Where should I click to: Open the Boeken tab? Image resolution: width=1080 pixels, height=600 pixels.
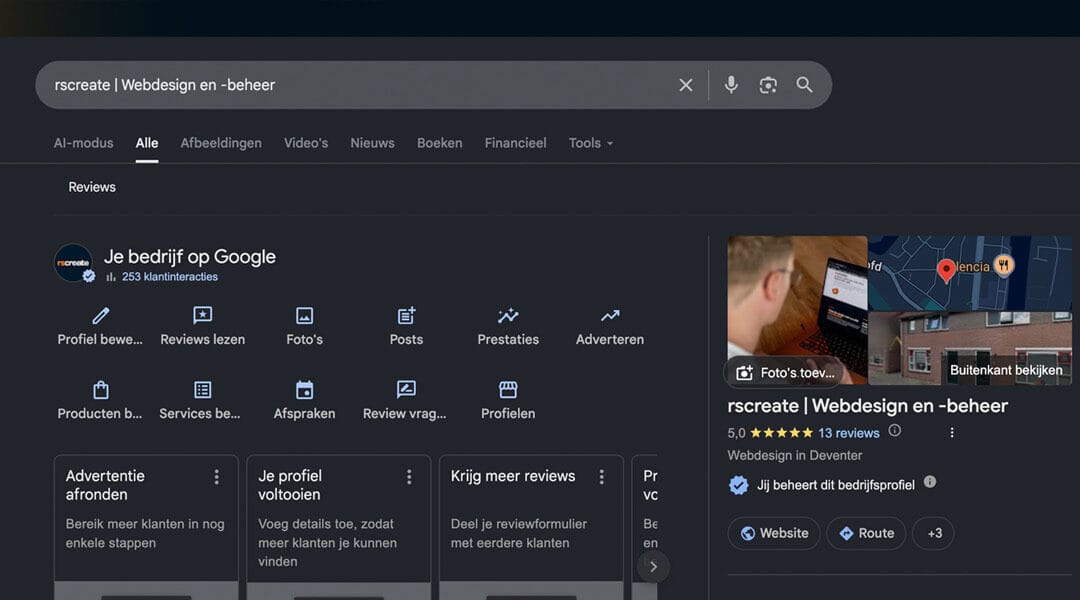click(x=439, y=143)
